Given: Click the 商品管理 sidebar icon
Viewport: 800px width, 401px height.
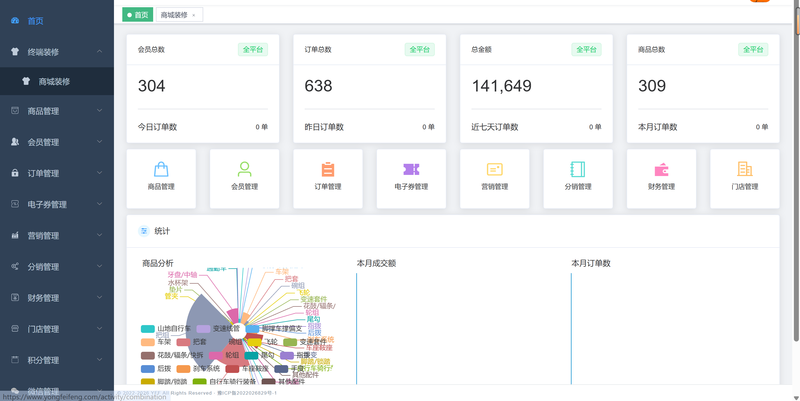Looking at the screenshot, I should pos(15,111).
